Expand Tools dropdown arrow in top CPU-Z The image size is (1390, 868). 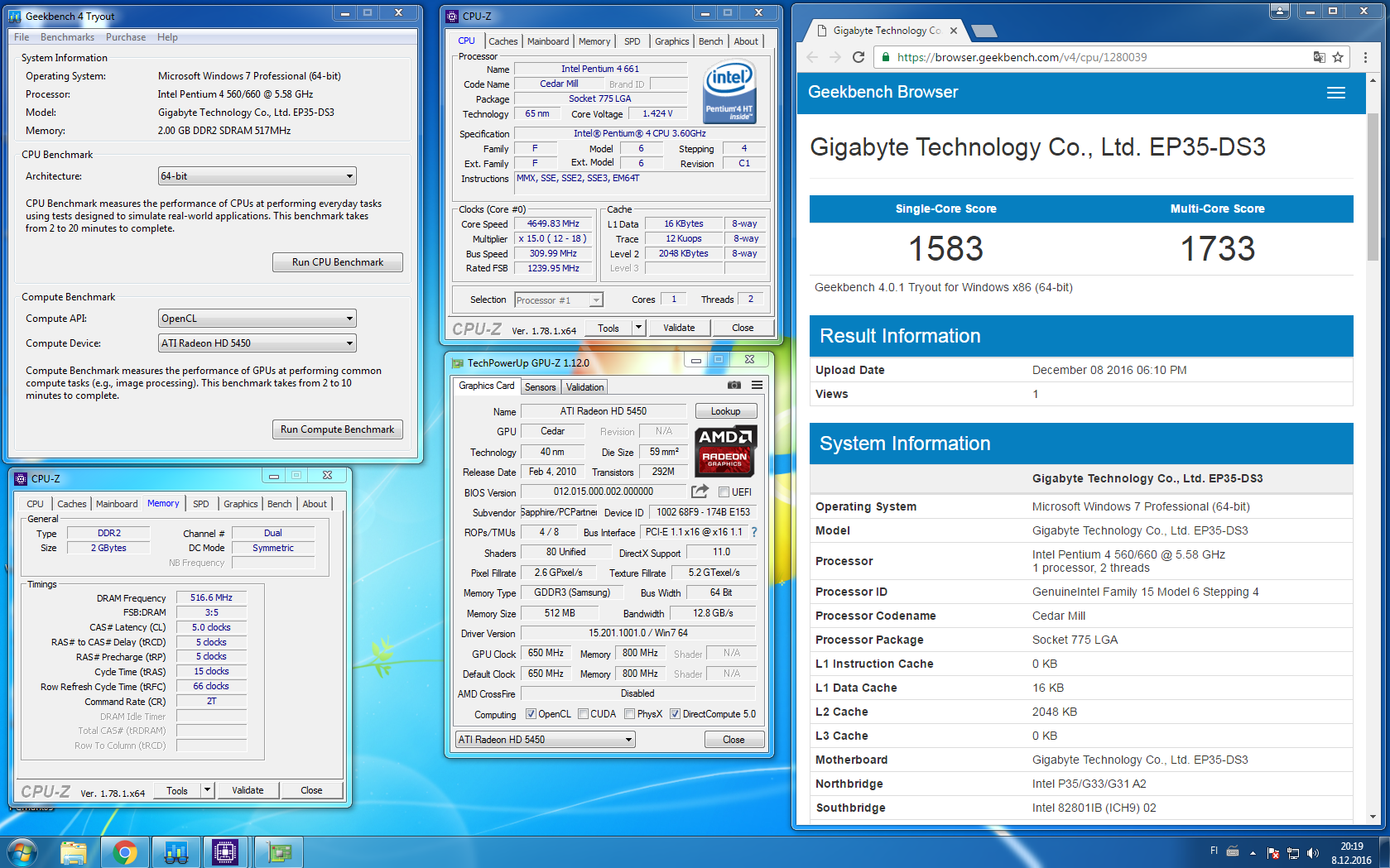pyautogui.click(x=638, y=328)
